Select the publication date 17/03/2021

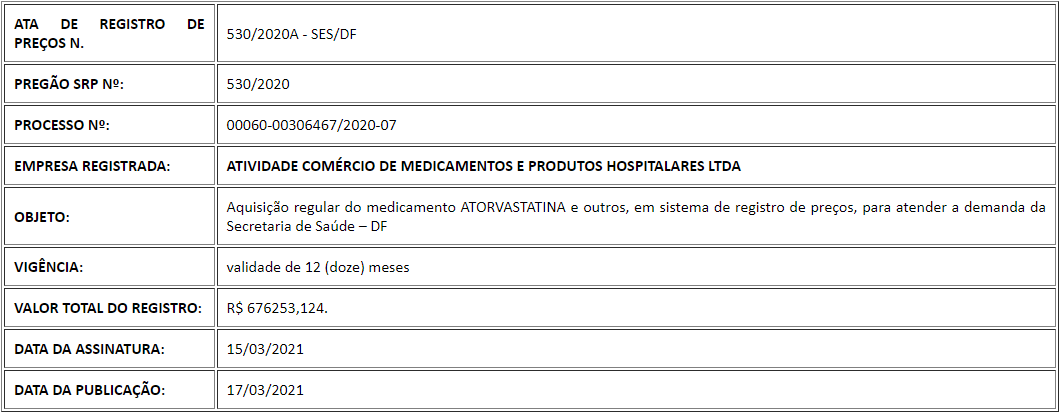(265, 390)
